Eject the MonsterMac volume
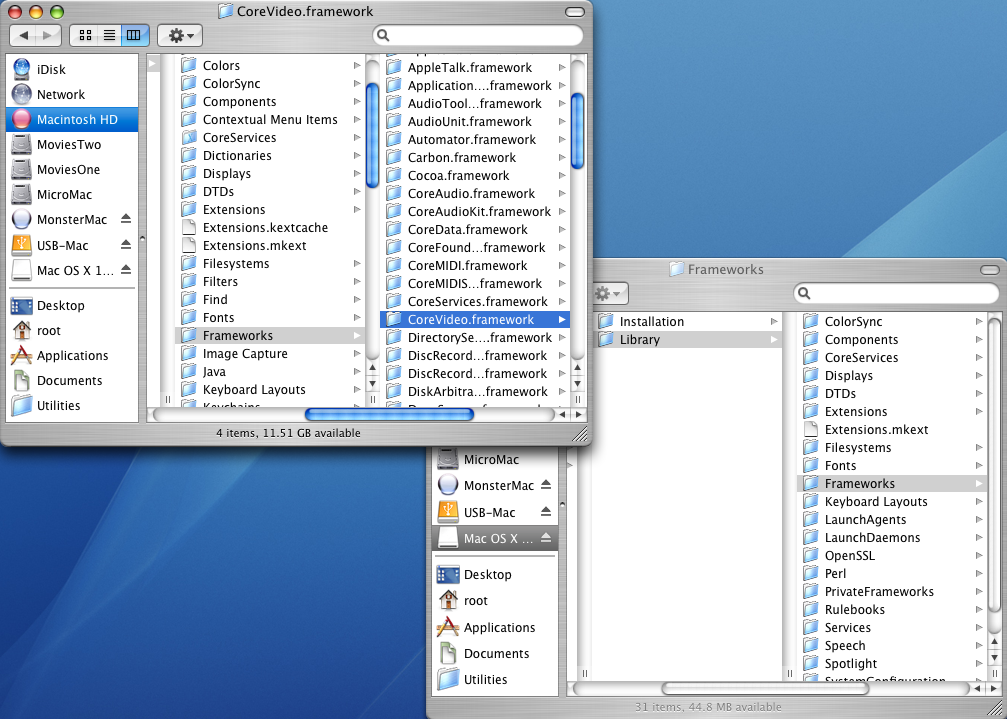Image resolution: width=1007 pixels, height=719 pixels. click(128, 219)
